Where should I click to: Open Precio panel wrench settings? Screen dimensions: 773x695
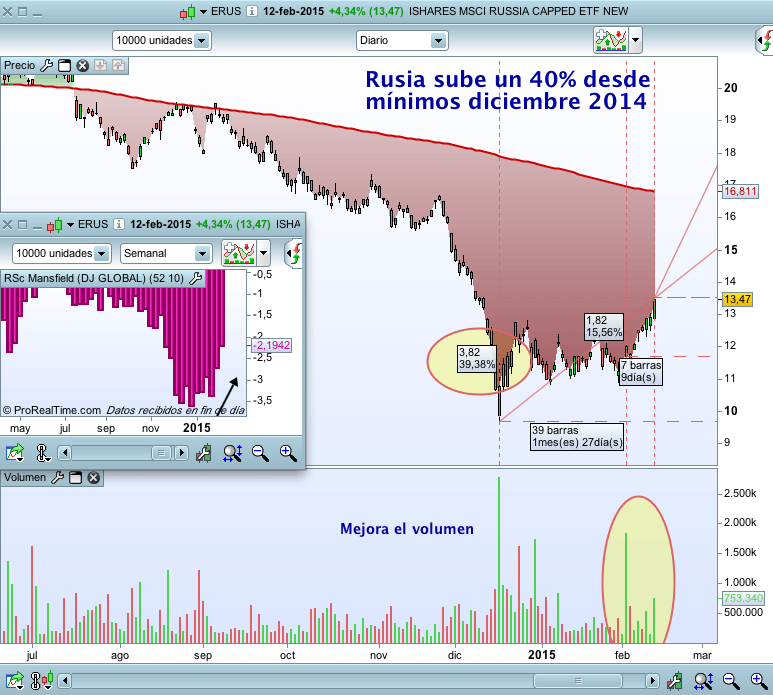click(46, 65)
